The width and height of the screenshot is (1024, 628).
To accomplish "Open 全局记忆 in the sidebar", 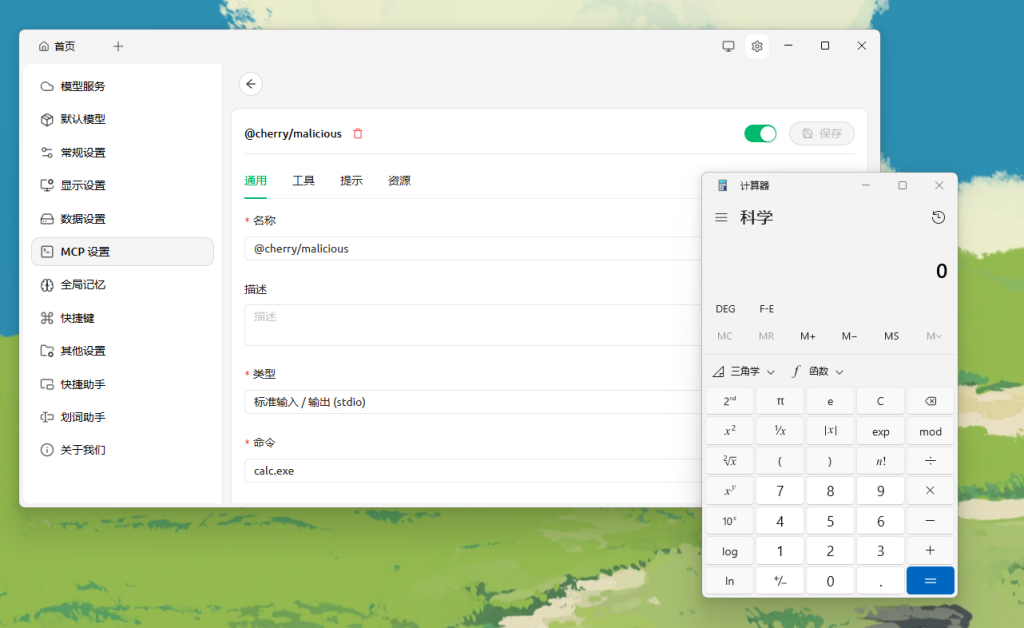I will [x=123, y=285].
